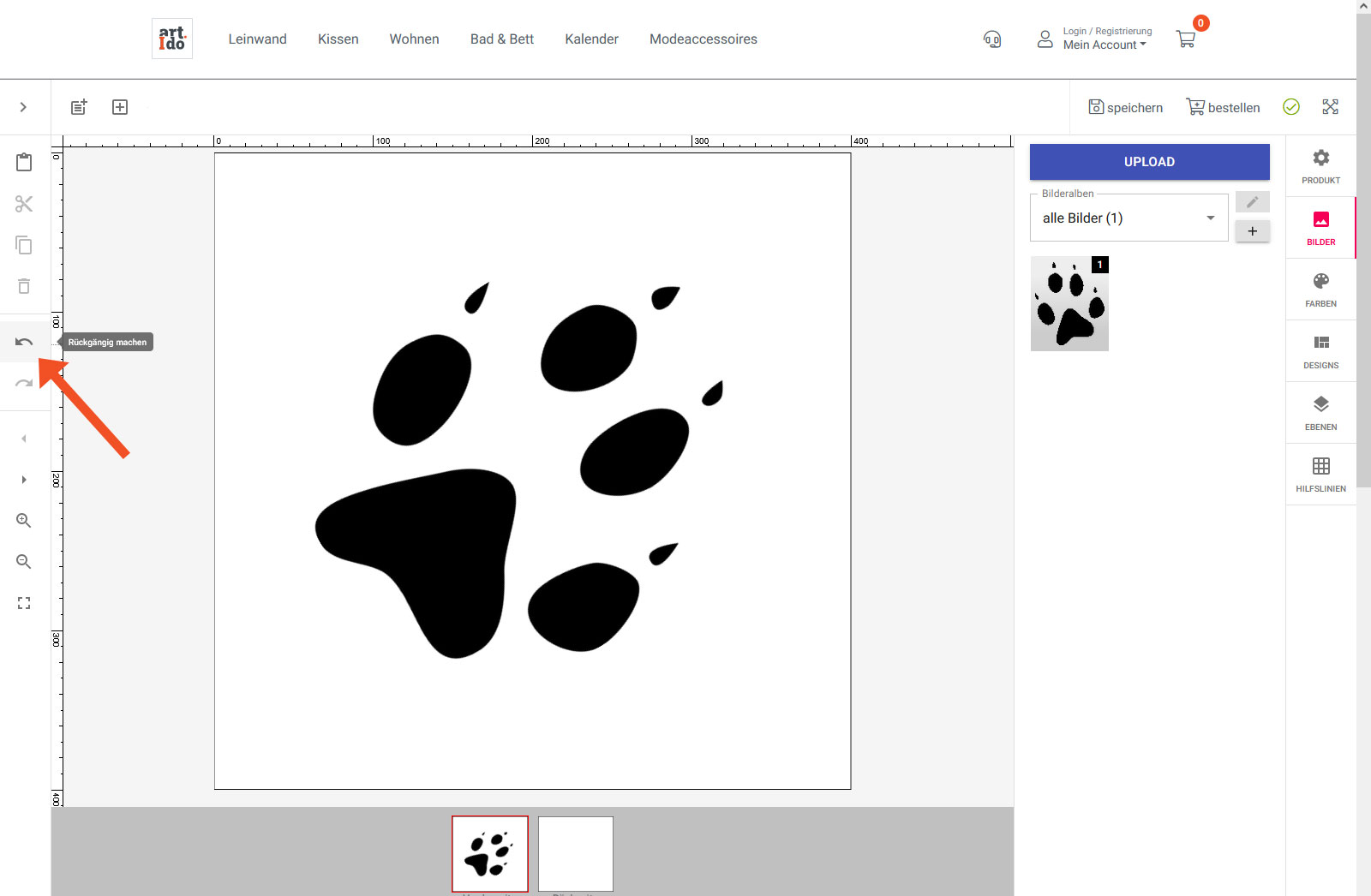Click the zoom out magnifier
1371x896 pixels.
click(x=24, y=562)
